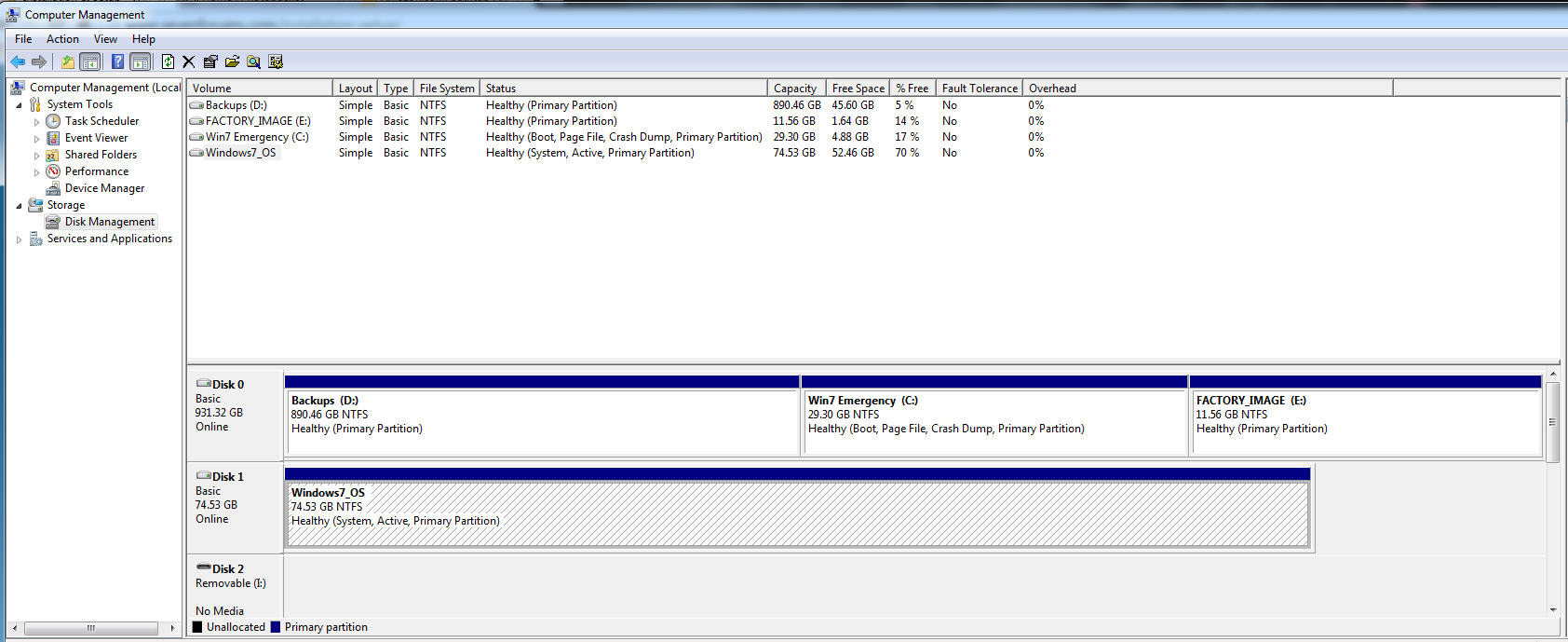The width and height of the screenshot is (1568, 642).
Task: Select the Disk Management tree item
Action: (110, 222)
